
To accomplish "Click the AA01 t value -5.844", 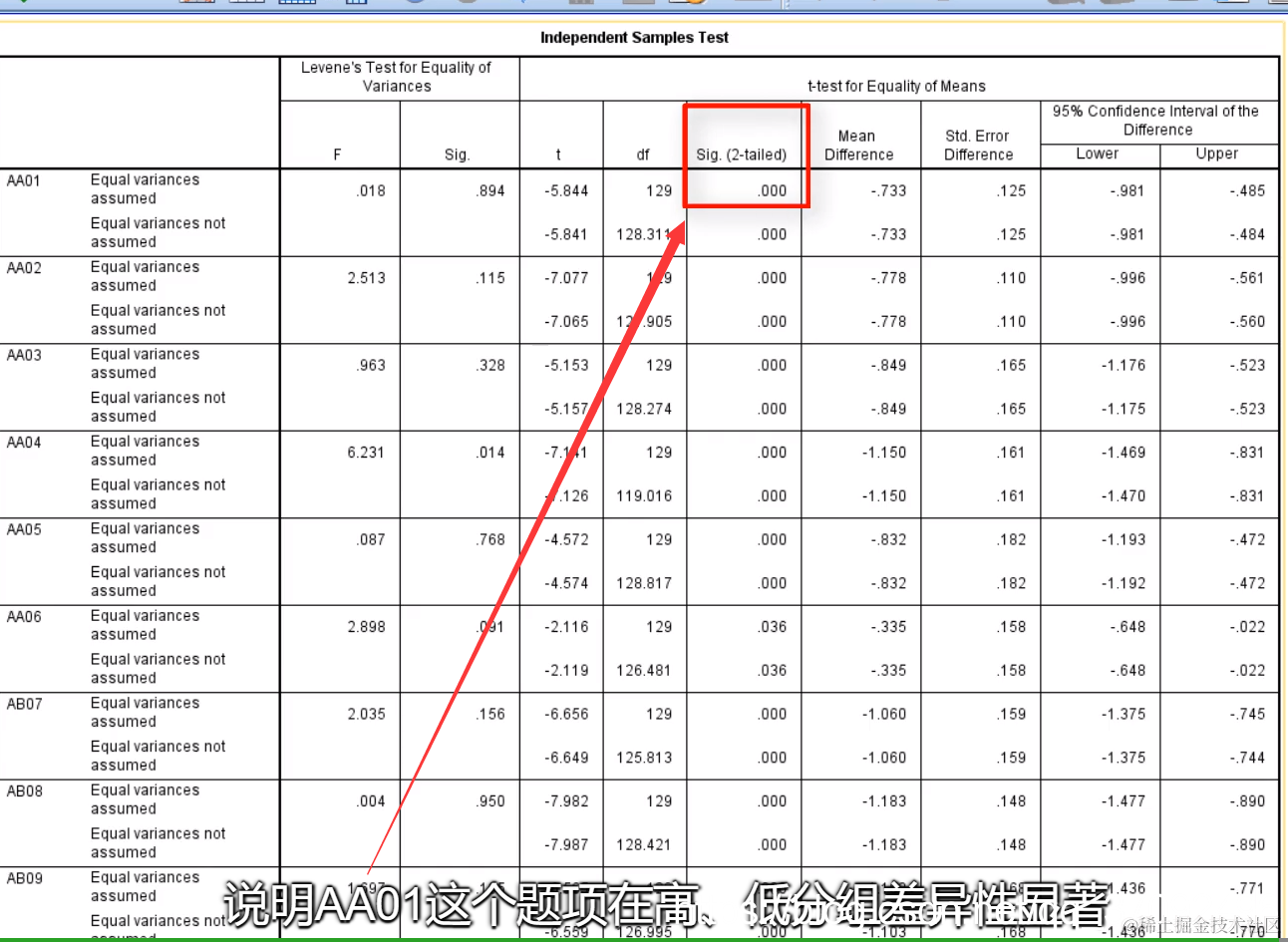I will click(566, 191).
